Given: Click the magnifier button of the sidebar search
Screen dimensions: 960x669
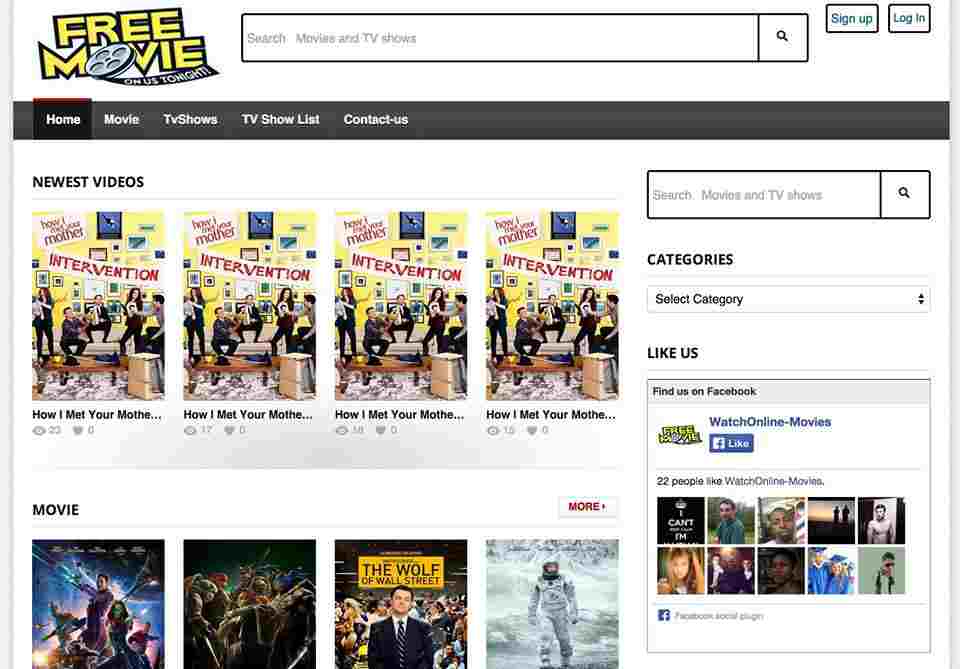Looking at the screenshot, I should click(x=904, y=194).
